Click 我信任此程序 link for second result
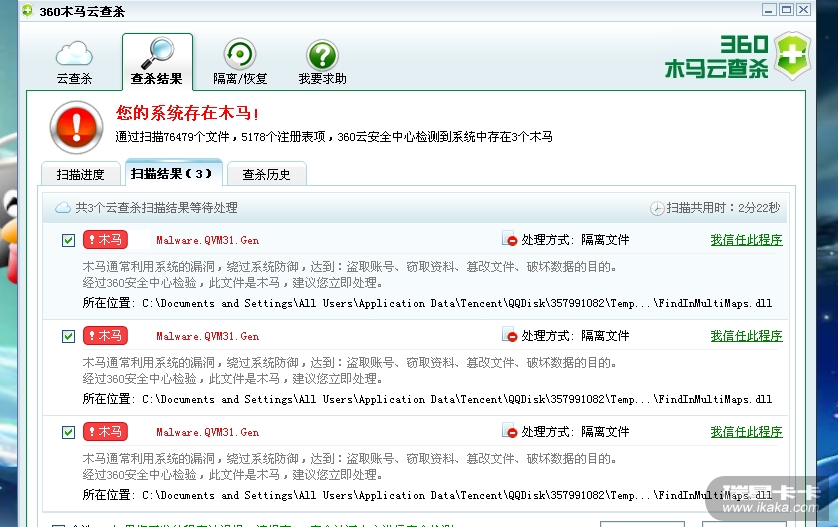The height and width of the screenshot is (527, 838). tap(746, 336)
